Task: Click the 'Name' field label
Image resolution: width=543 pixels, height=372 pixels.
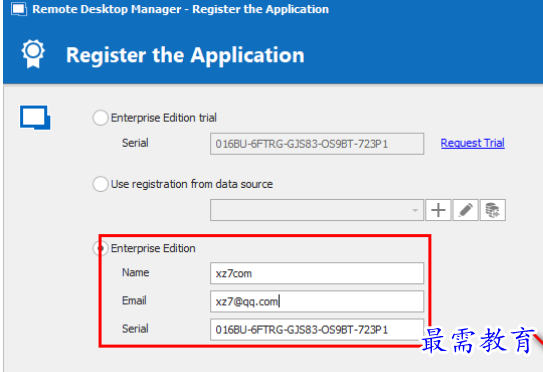Action: 135,273
